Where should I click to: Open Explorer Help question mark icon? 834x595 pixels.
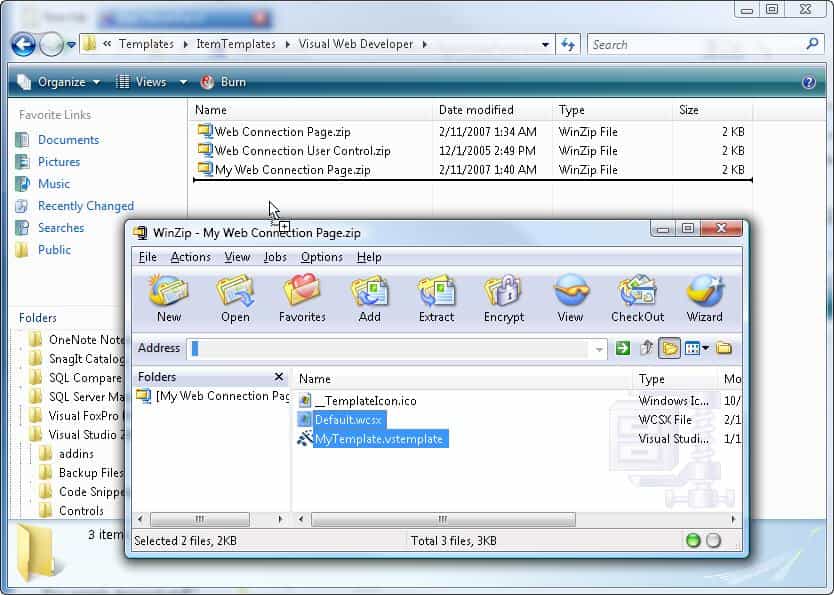pos(808,82)
